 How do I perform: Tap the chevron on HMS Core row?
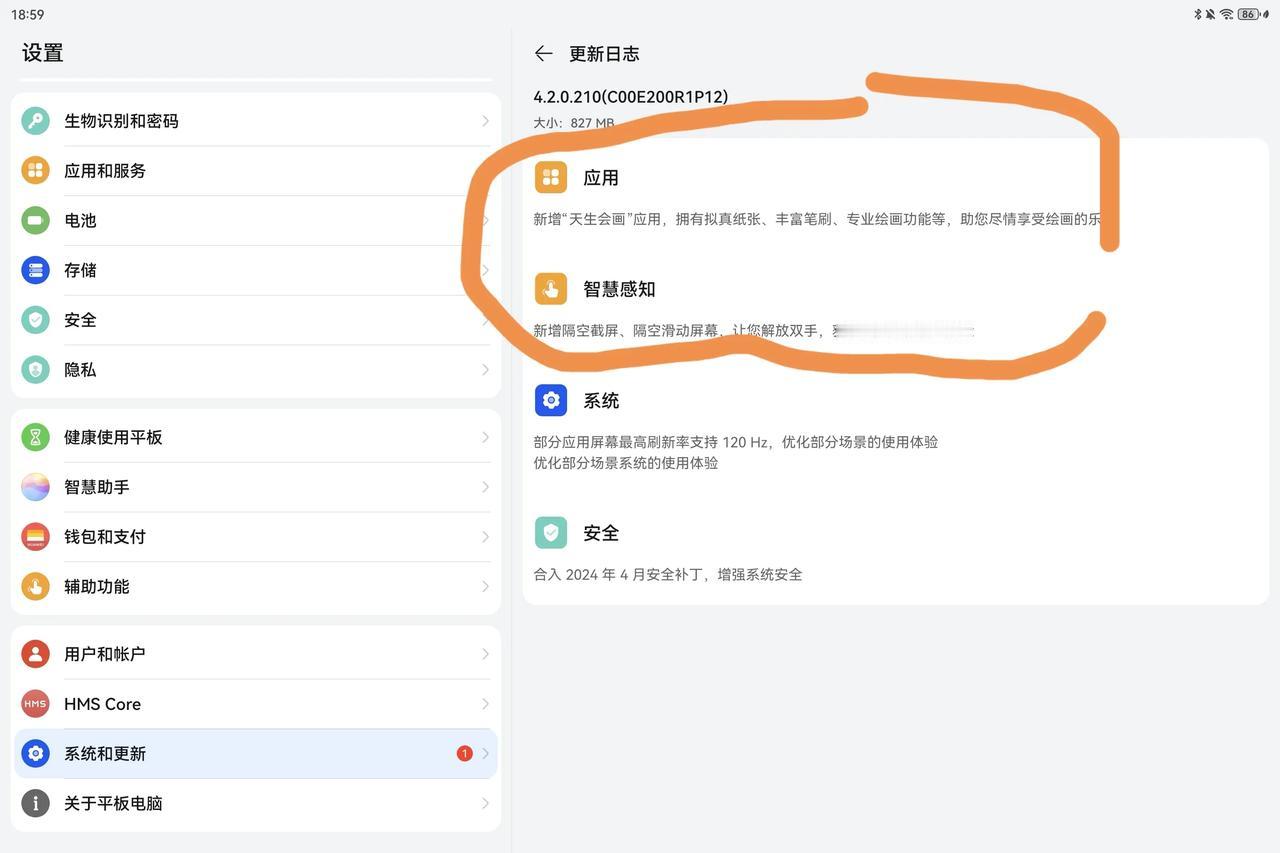point(485,704)
